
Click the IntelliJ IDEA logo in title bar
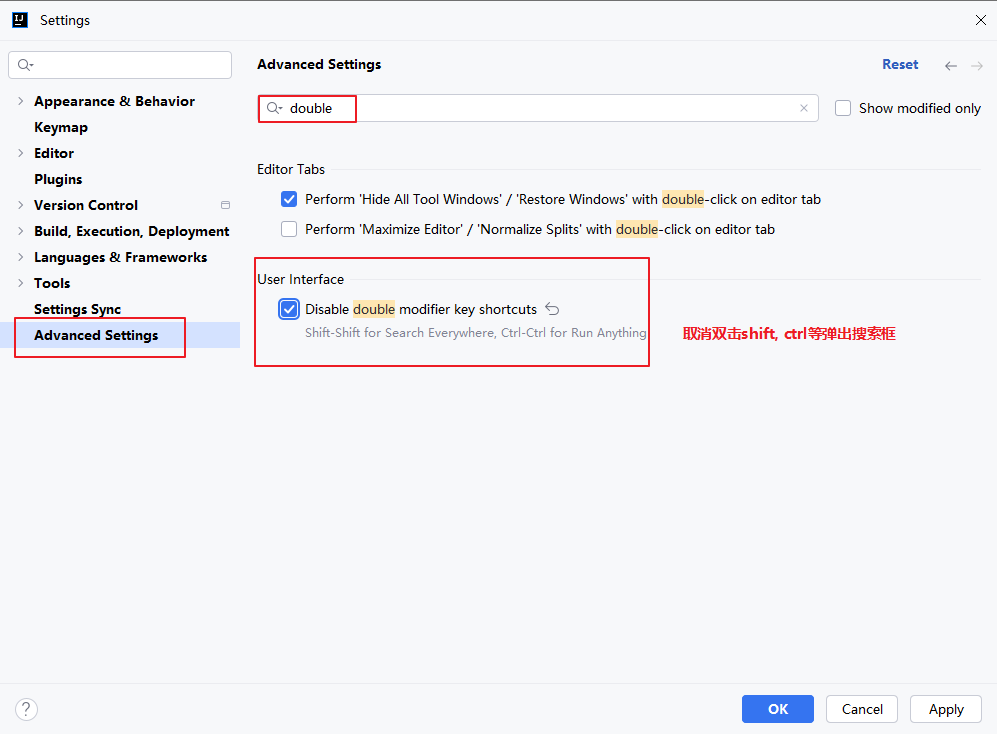tap(20, 20)
